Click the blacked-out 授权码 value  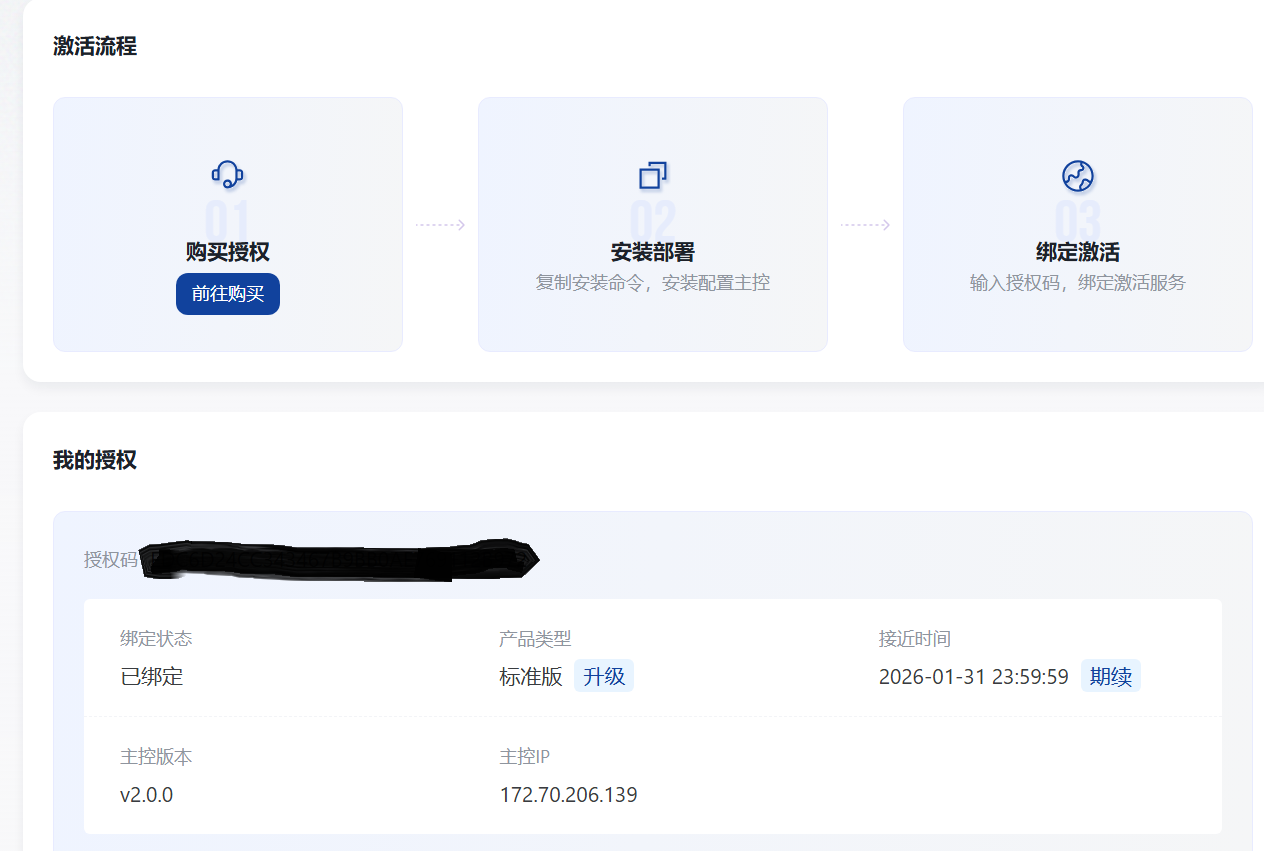(x=338, y=560)
